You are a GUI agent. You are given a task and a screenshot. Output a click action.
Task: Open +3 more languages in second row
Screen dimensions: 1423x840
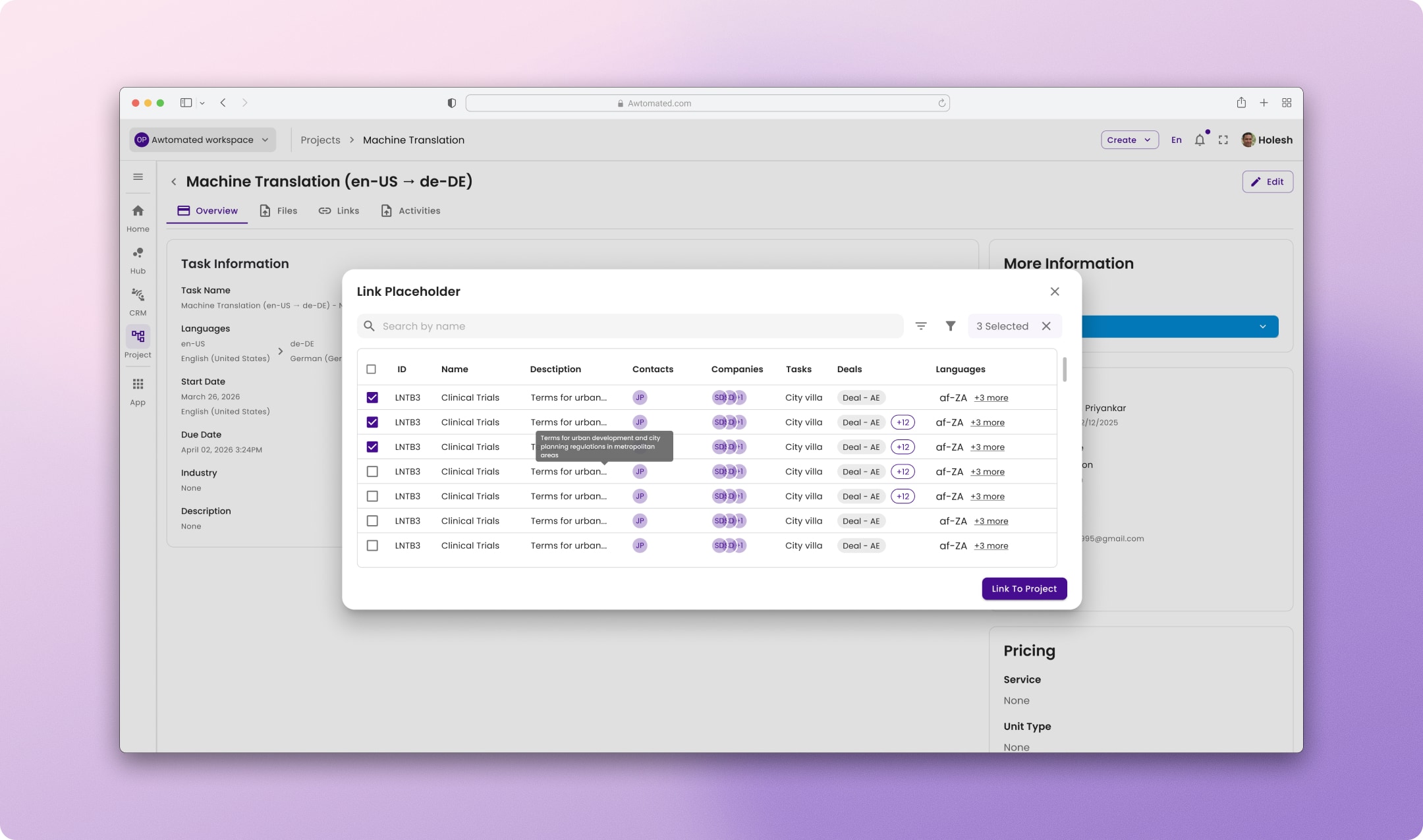pos(987,422)
